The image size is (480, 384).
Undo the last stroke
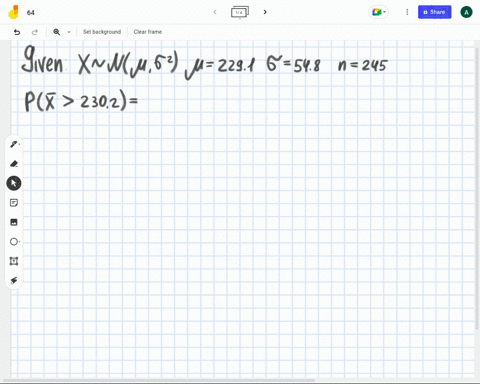point(17,32)
